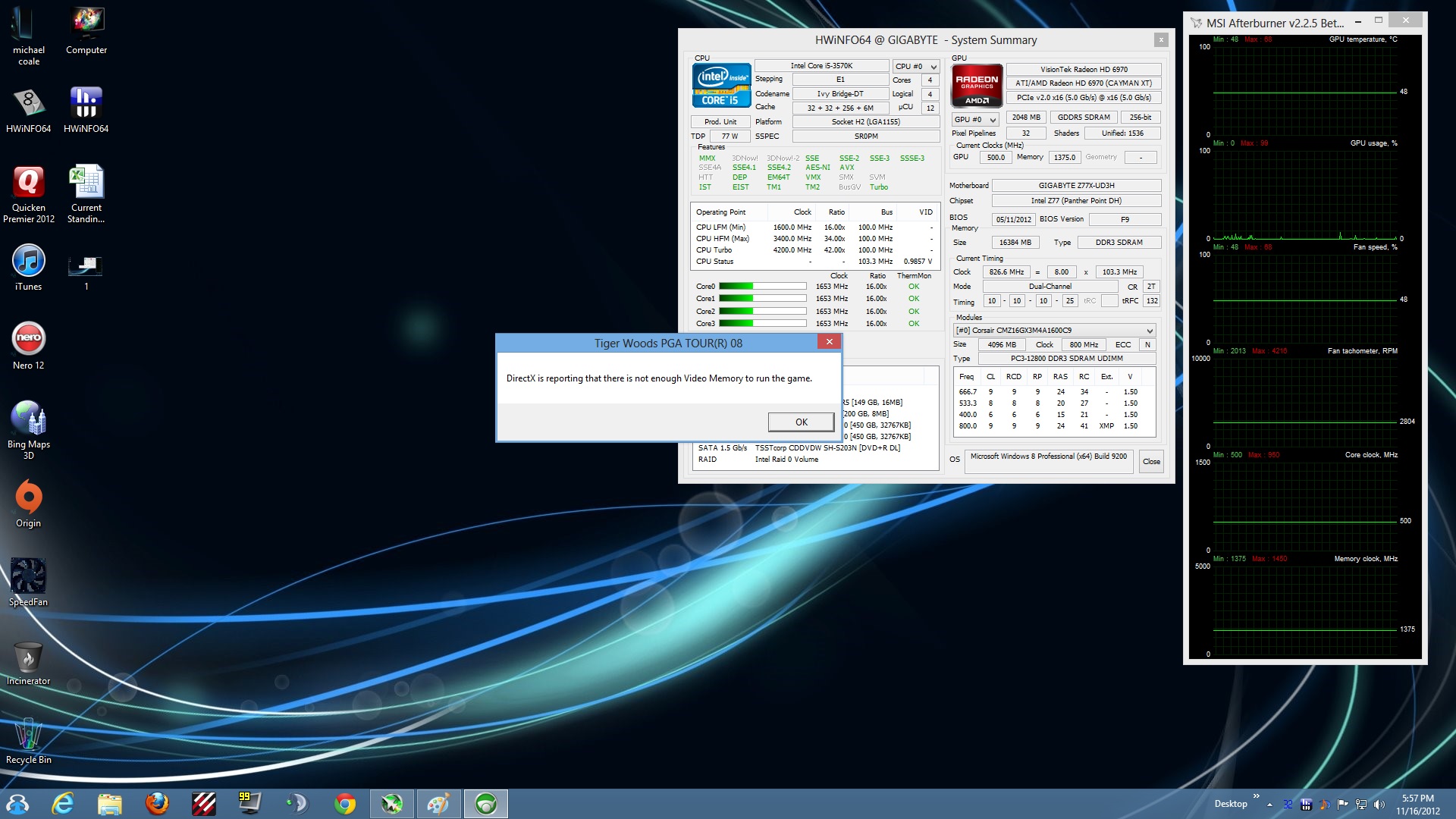The width and height of the screenshot is (1456, 819).
Task: Click the blue person taskbar icon at far left
Action: pyautogui.click(x=17, y=804)
